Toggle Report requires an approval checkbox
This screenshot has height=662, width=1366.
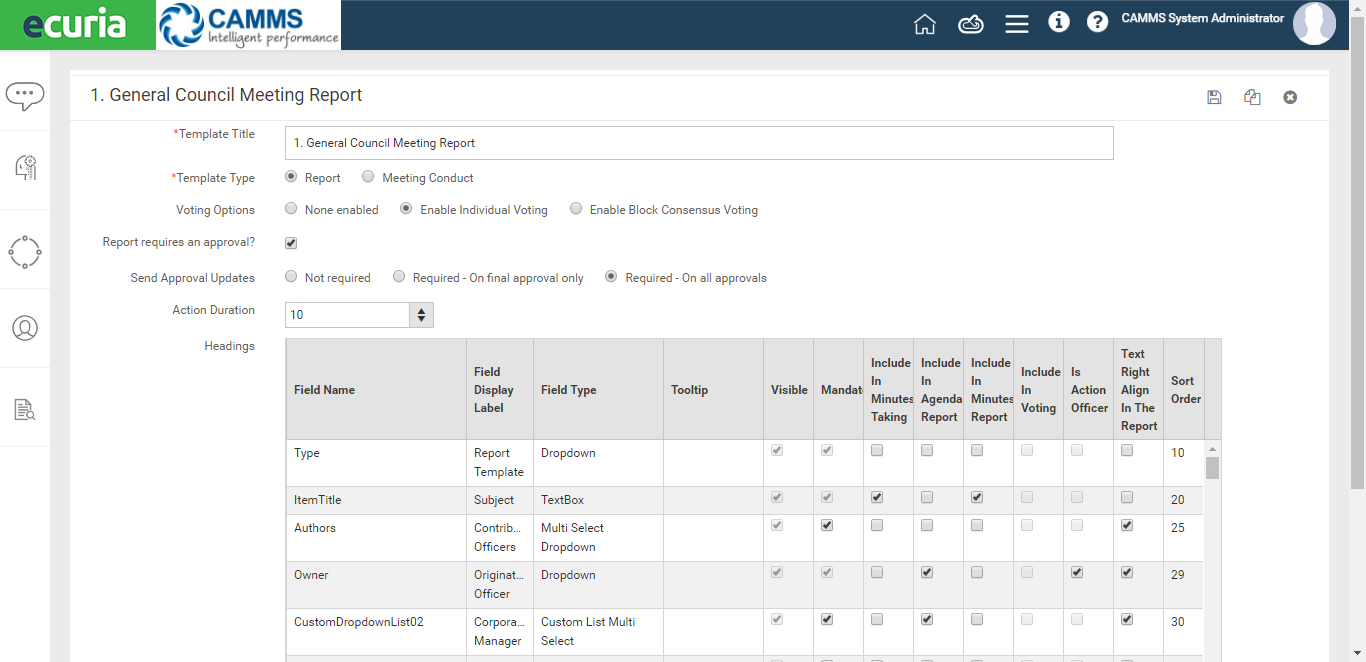point(291,243)
